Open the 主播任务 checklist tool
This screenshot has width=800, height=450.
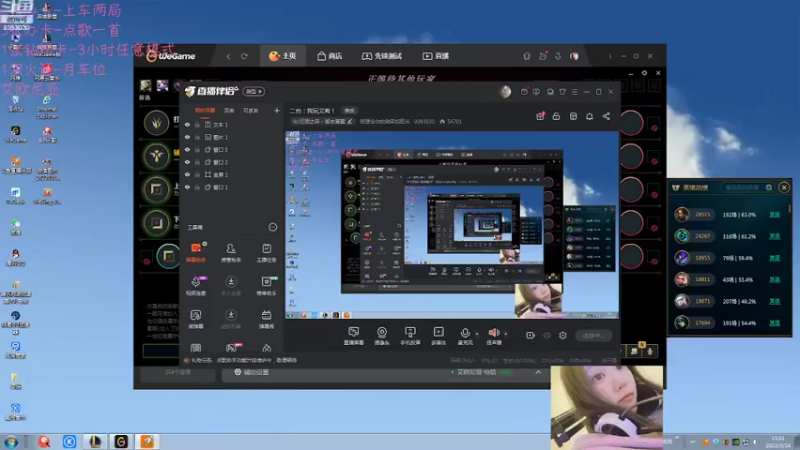(266, 253)
